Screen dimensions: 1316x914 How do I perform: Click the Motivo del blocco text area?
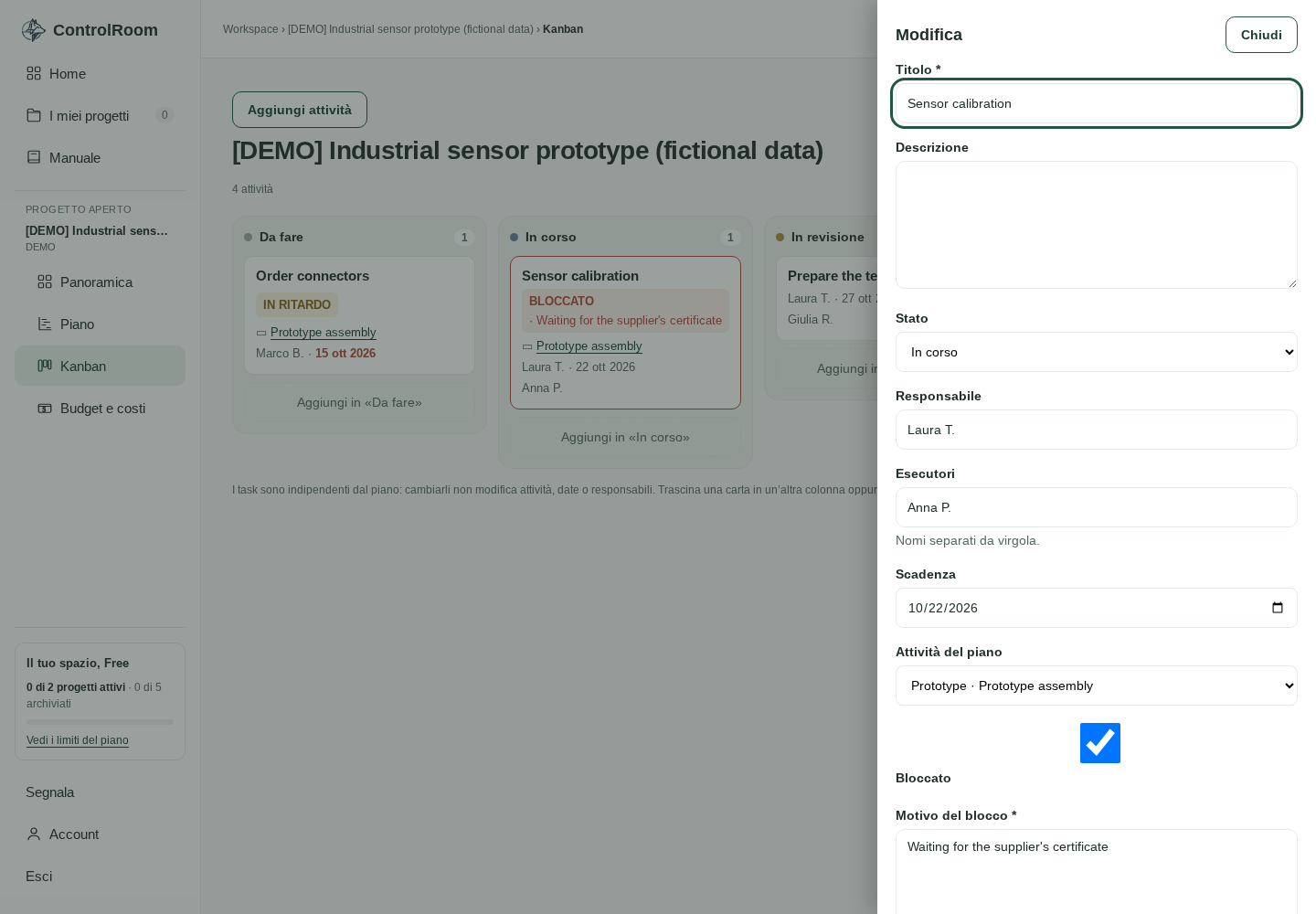[x=1097, y=871]
